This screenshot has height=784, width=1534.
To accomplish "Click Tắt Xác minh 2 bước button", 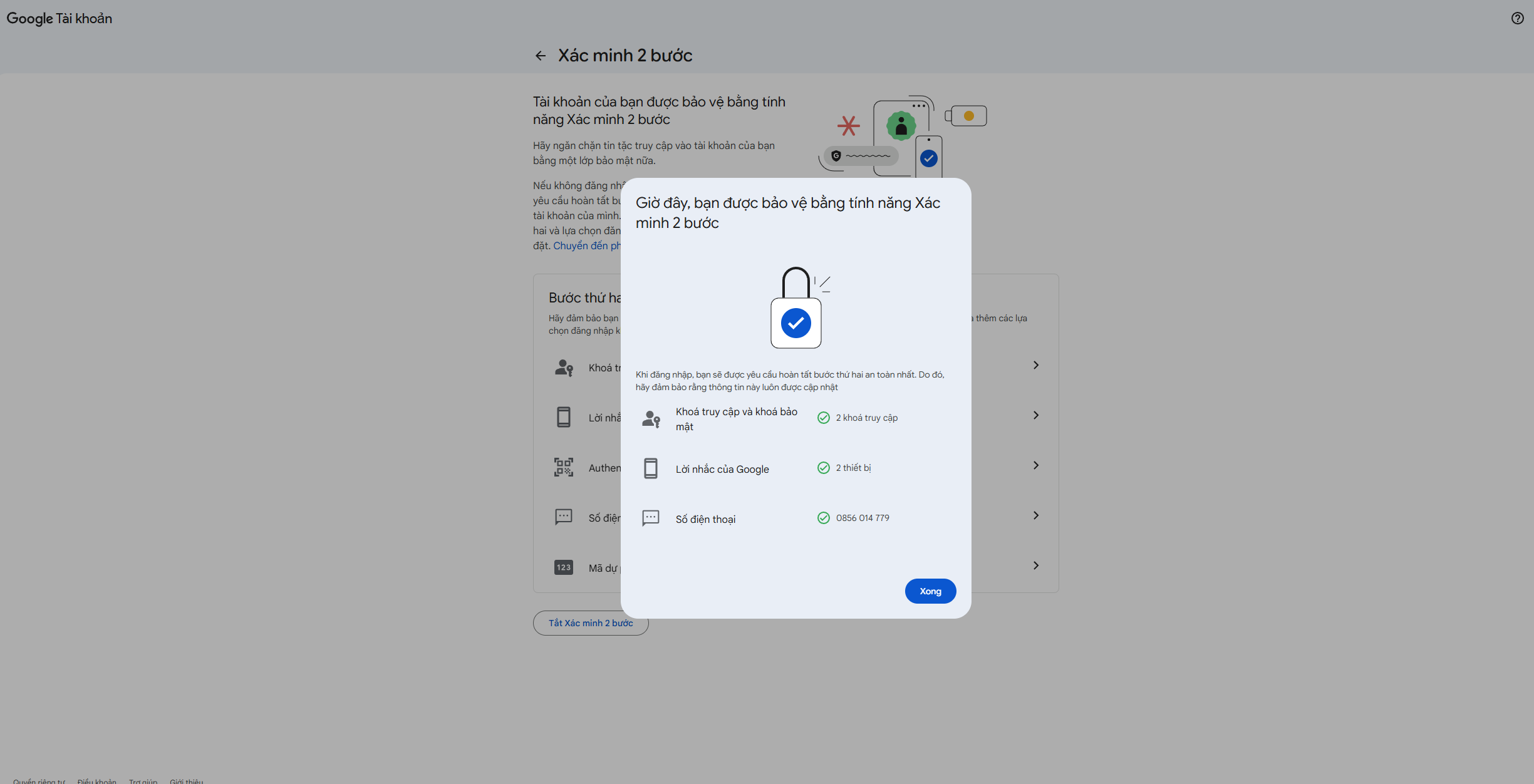I will [x=590, y=623].
